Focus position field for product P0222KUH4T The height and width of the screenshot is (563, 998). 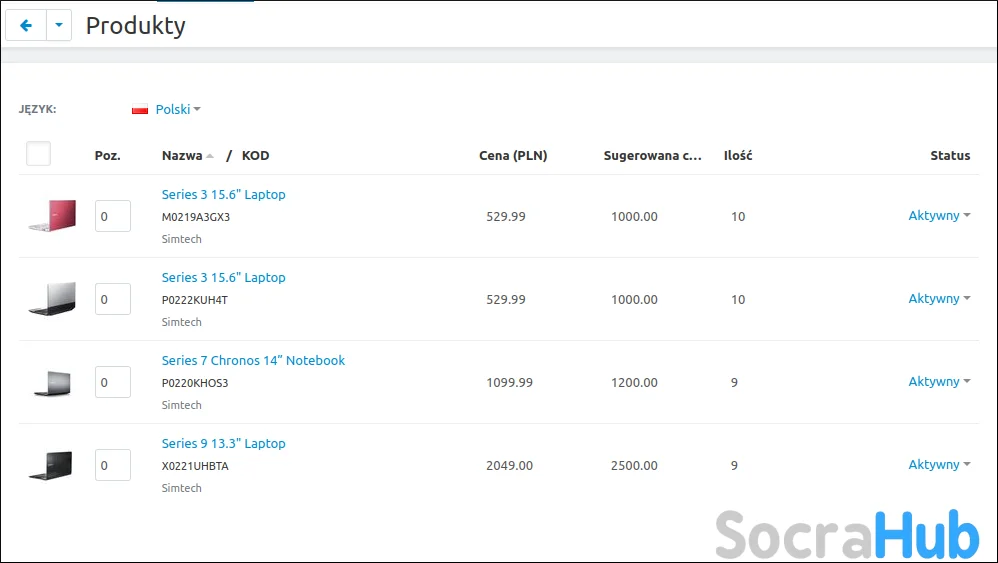point(113,299)
